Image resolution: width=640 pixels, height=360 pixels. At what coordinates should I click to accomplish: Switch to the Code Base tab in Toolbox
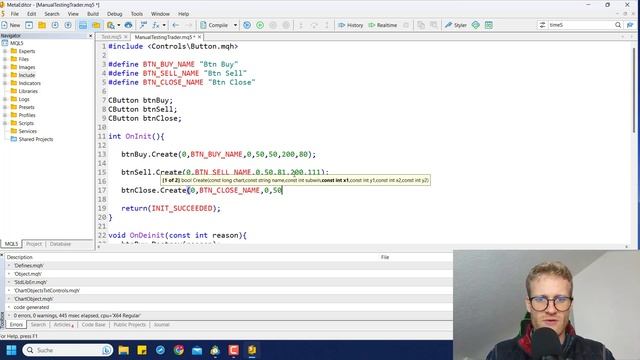click(x=93, y=324)
